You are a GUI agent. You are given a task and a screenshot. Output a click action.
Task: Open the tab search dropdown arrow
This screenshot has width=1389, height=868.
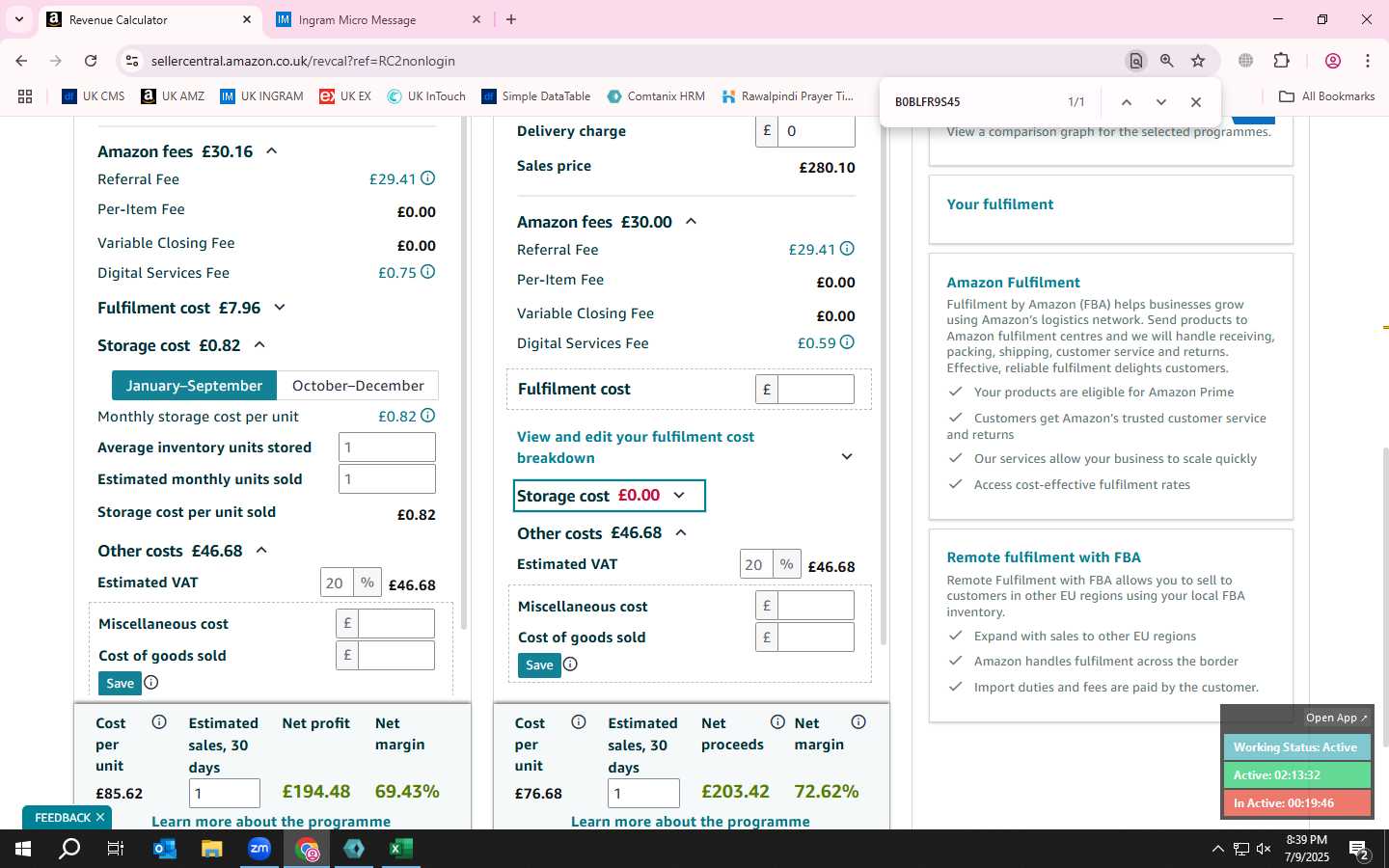[x=18, y=19]
